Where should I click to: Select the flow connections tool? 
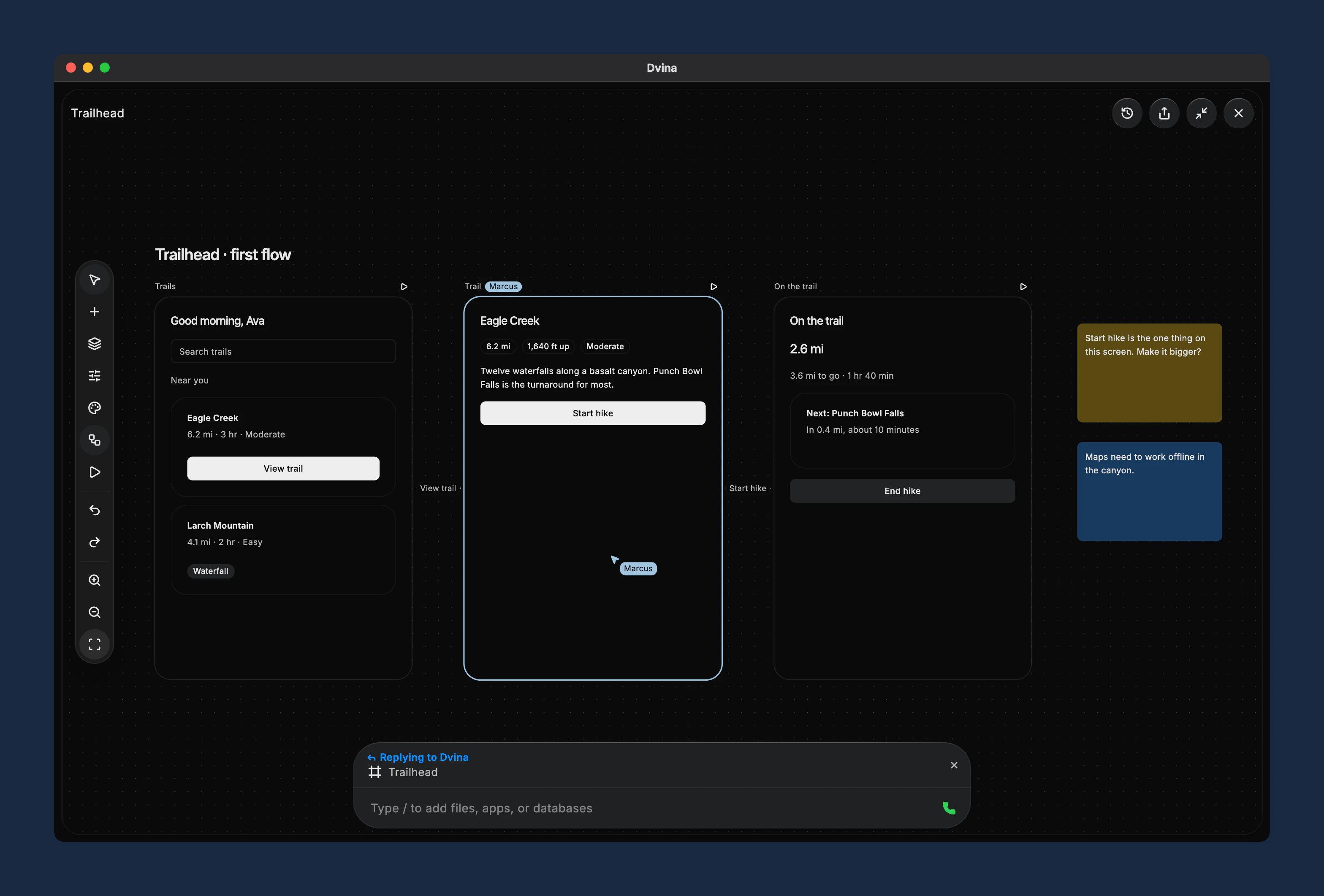pos(95,440)
